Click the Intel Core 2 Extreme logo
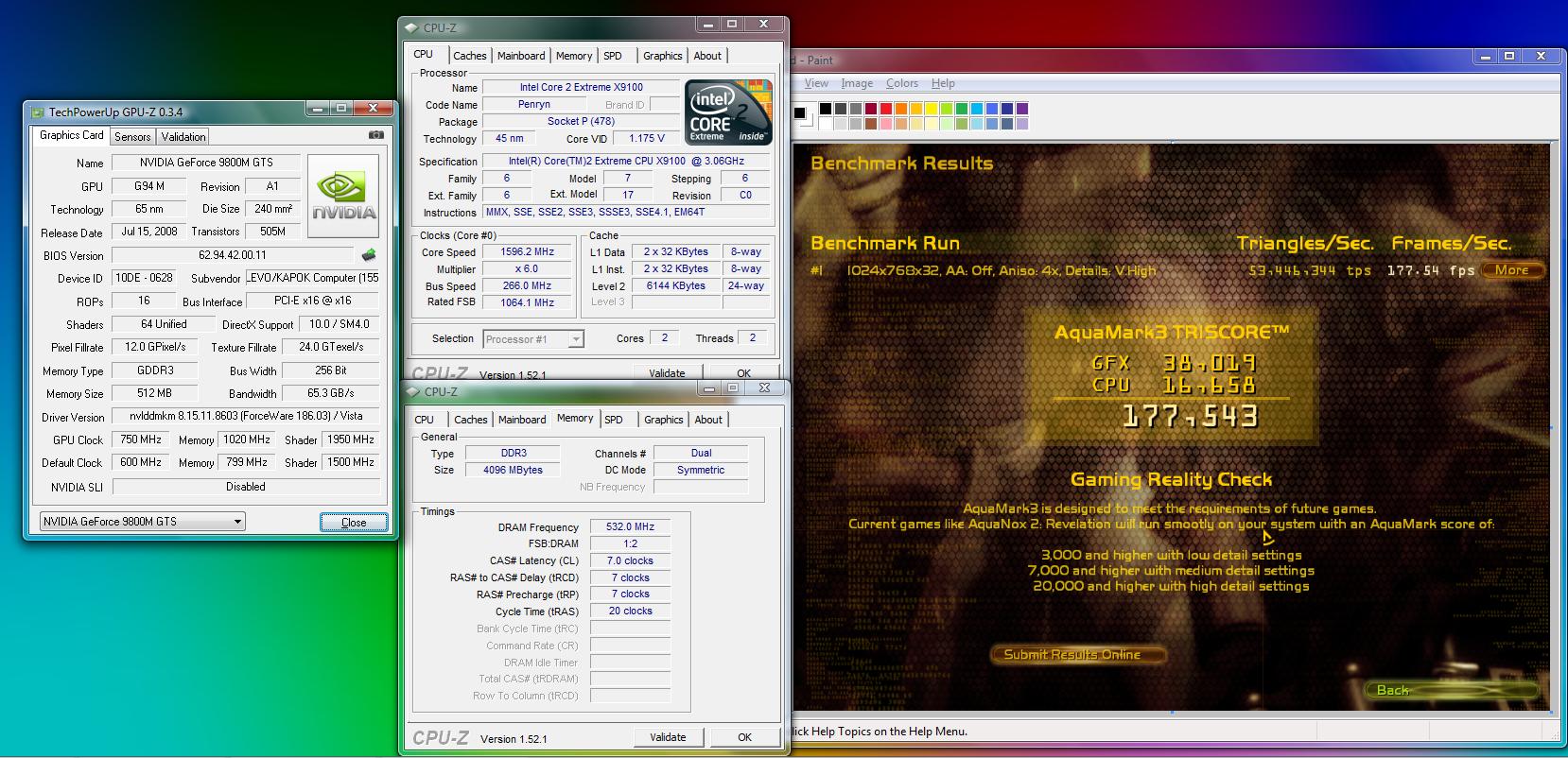Image resolution: width=1568 pixels, height=758 pixels. pos(728,112)
